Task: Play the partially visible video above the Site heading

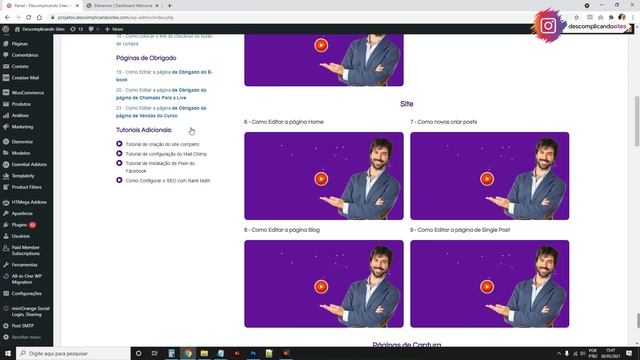Action: pyautogui.click(x=321, y=45)
